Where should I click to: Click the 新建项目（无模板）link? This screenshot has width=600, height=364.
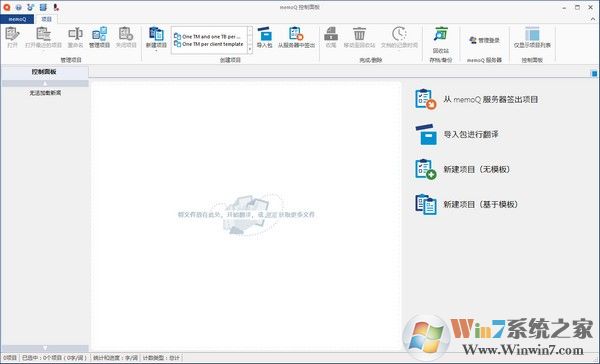click(477, 169)
